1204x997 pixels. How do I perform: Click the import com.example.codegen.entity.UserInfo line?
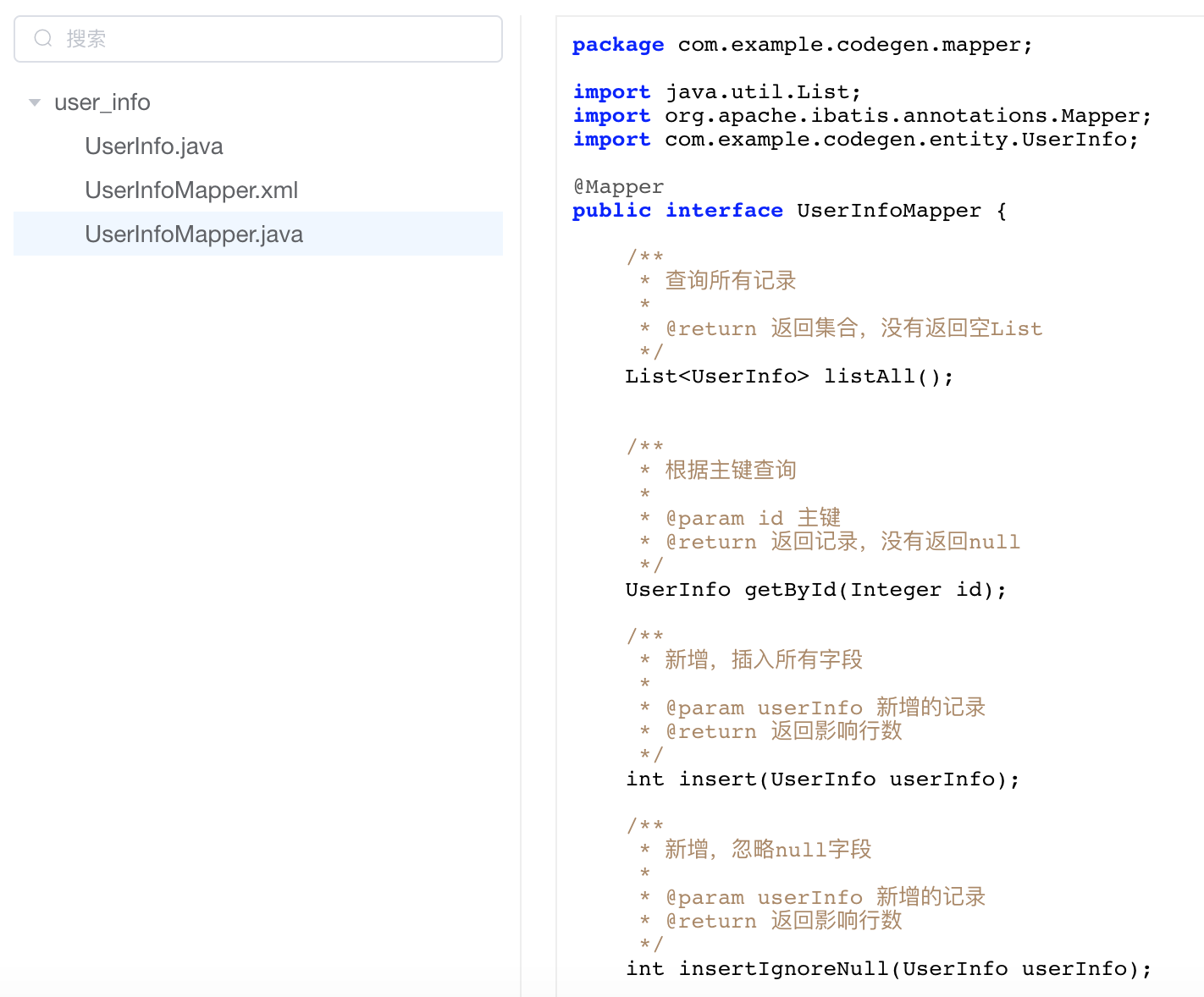(x=856, y=140)
